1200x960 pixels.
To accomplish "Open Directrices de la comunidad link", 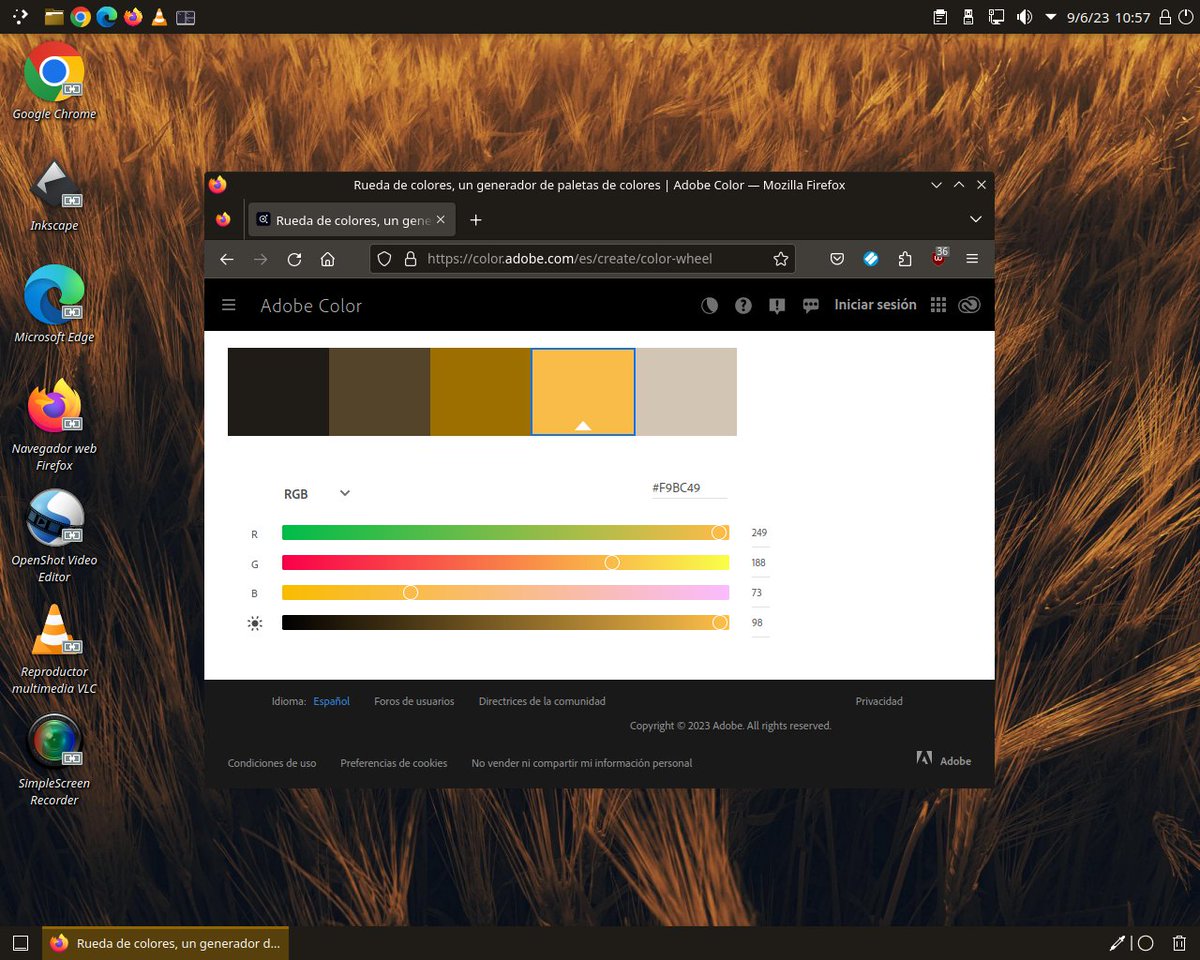I will [542, 701].
